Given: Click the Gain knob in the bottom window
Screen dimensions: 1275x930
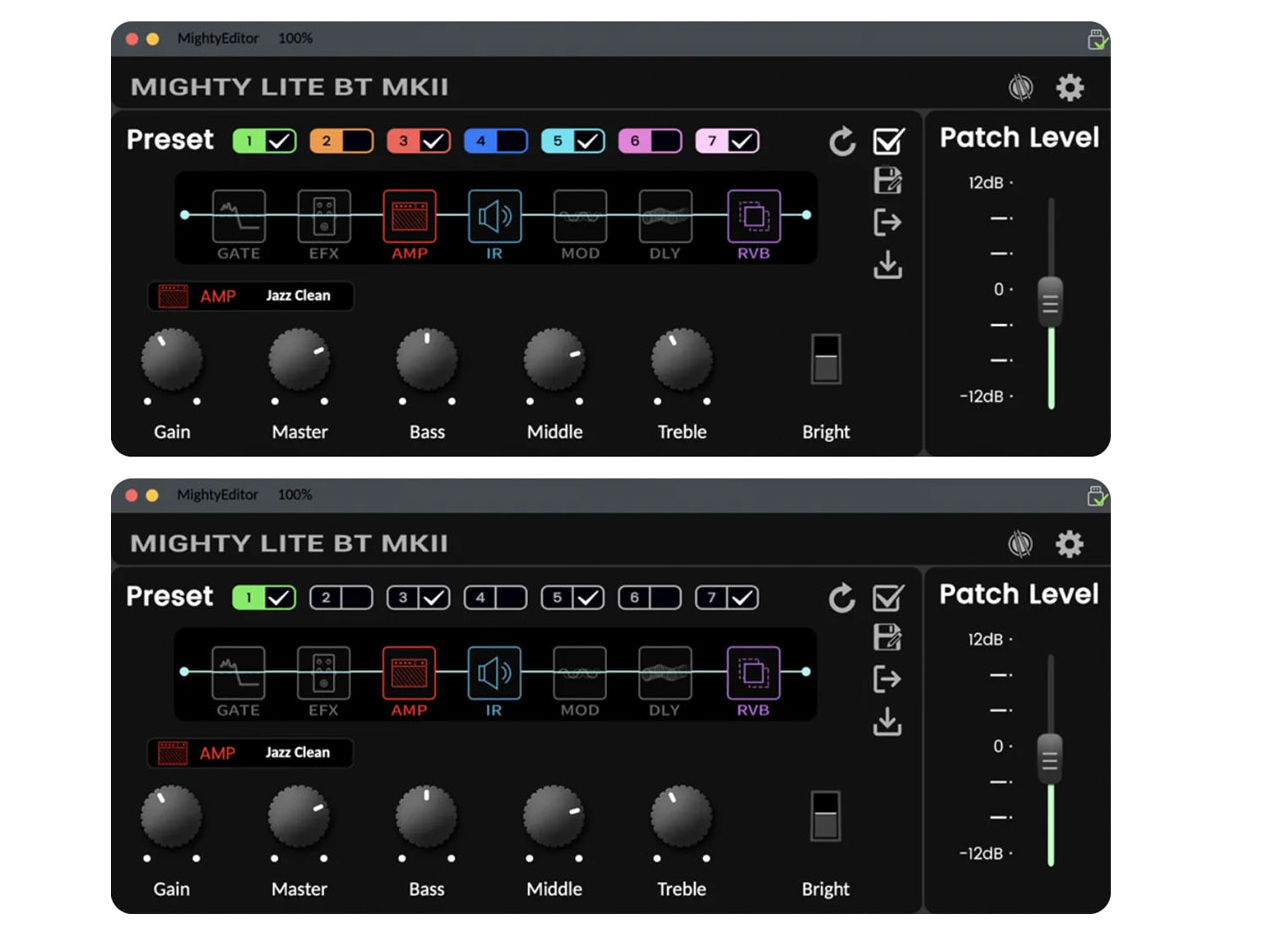Looking at the screenshot, I should [x=171, y=816].
